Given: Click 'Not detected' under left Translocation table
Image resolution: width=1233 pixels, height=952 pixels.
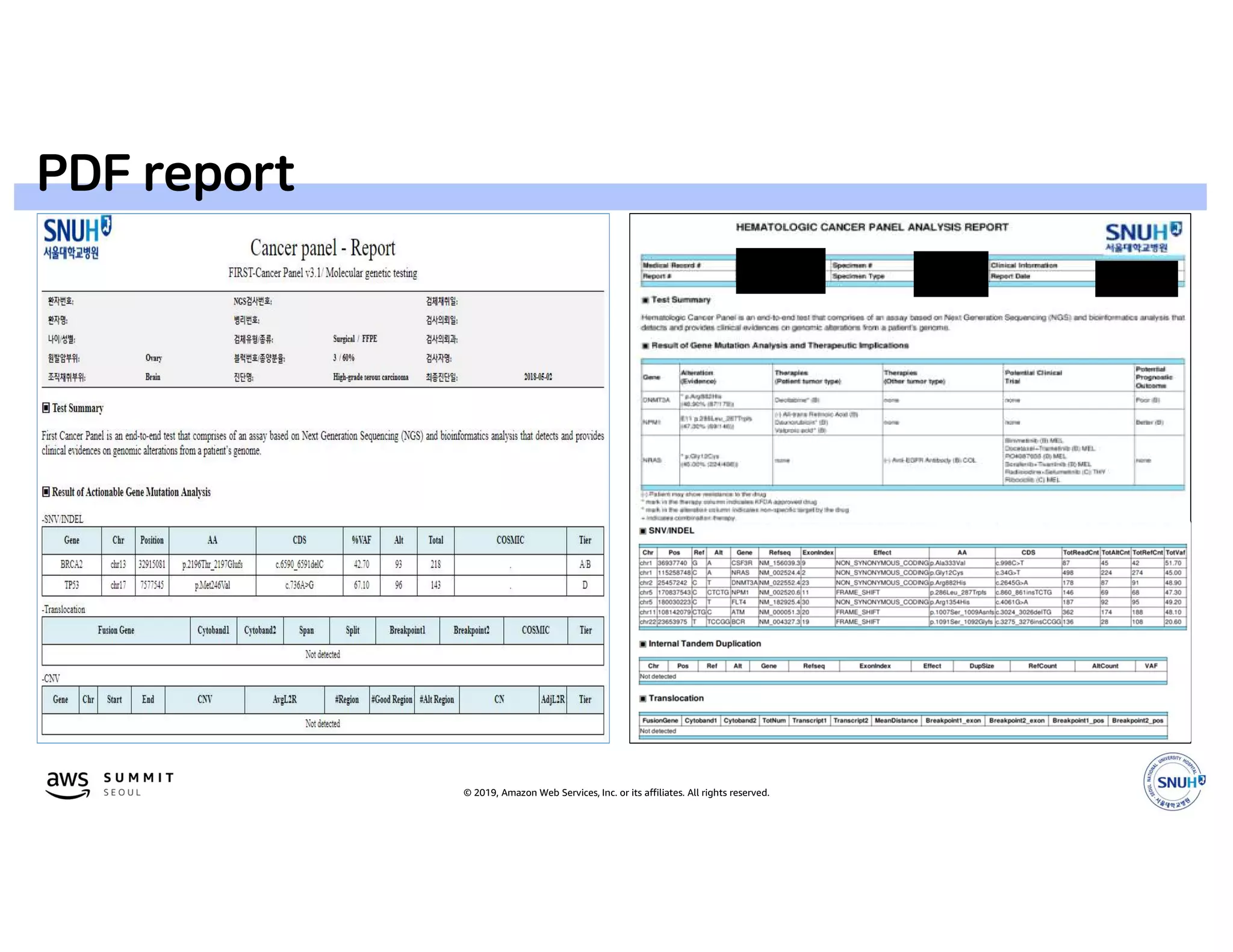Looking at the screenshot, I should click(323, 654).
